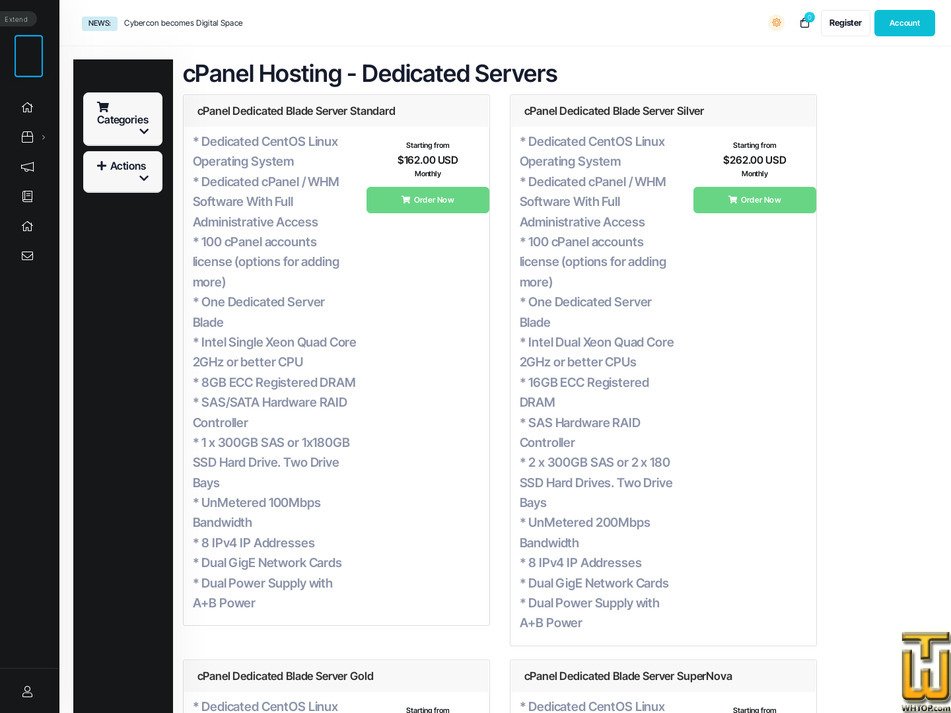951x713 pixels.
Task: Expand the store submenu chevron in sidebar
Action: click(43, 138)
